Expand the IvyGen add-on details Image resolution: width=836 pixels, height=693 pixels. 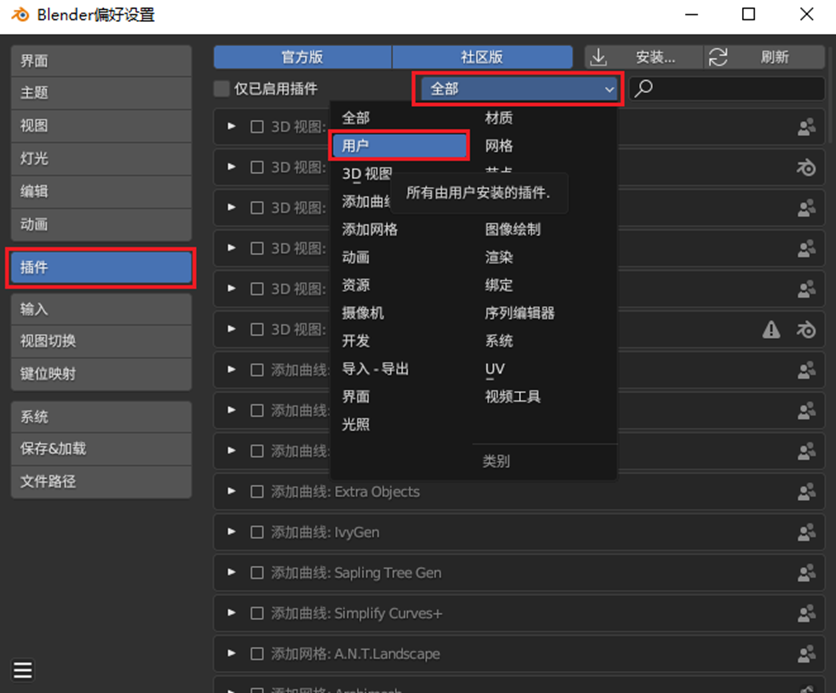point(231,531)
